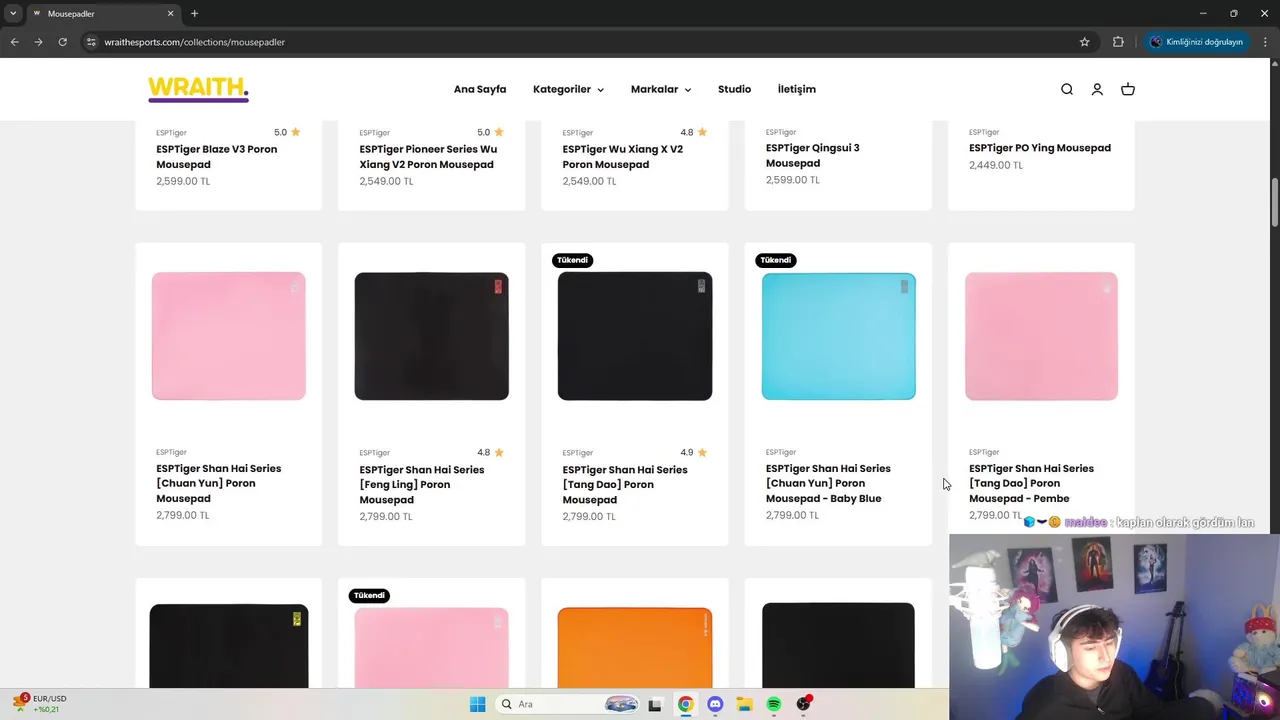Open the shopping cart icon
The width and height of the screenshot is (1280, 720).
pyautogui.click(x=1128, y=89)
